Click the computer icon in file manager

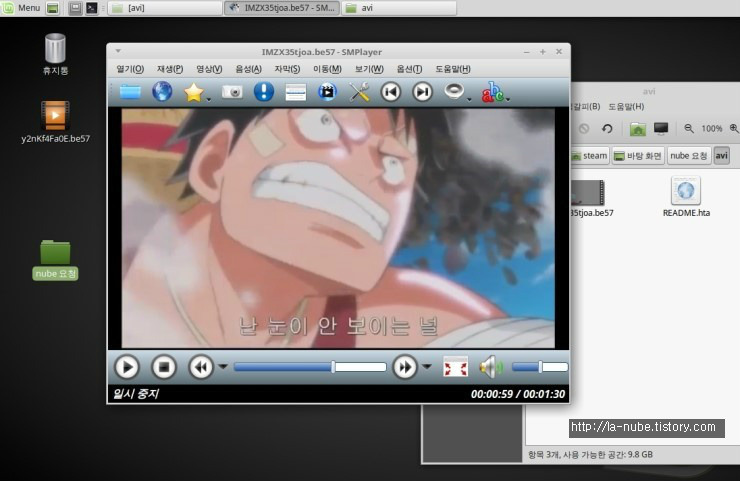click(x=661, y=128)
